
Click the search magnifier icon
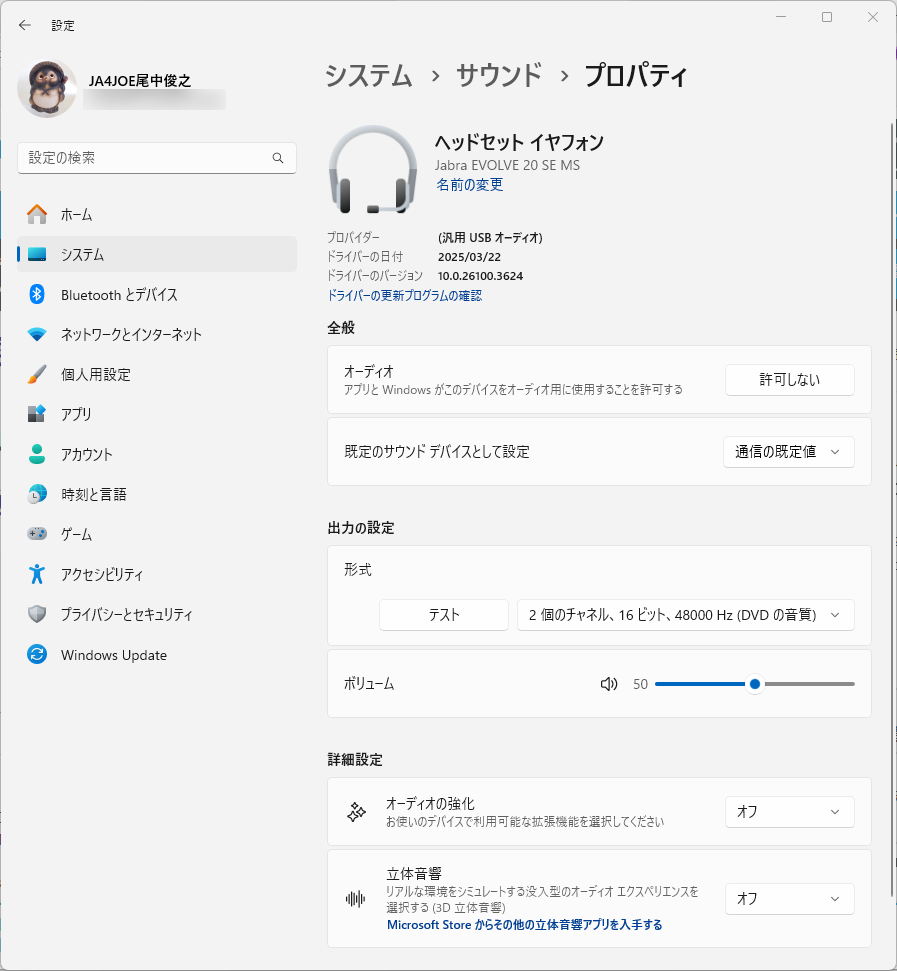[278, 158]
